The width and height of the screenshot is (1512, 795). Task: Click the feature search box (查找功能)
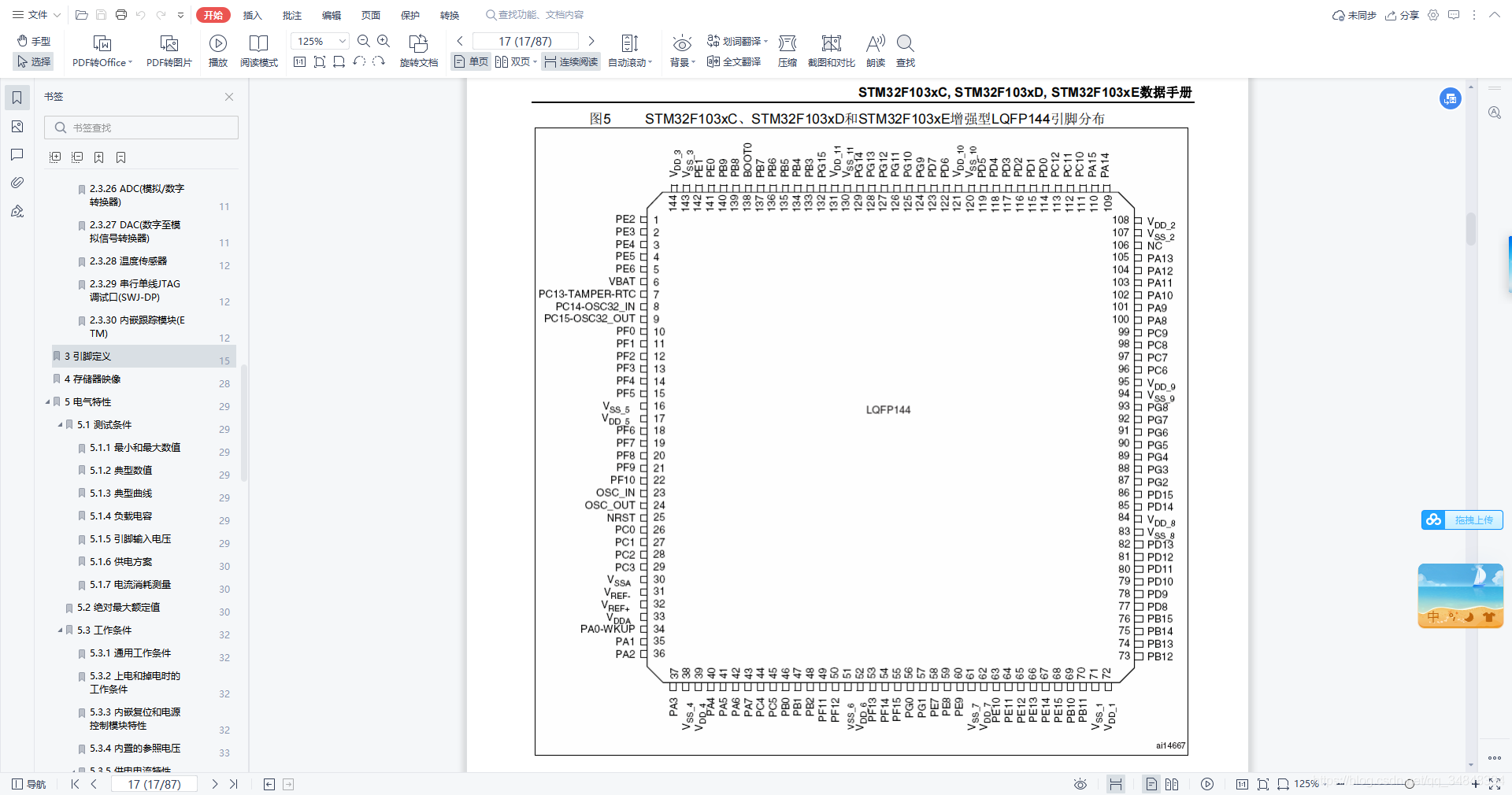535,15
